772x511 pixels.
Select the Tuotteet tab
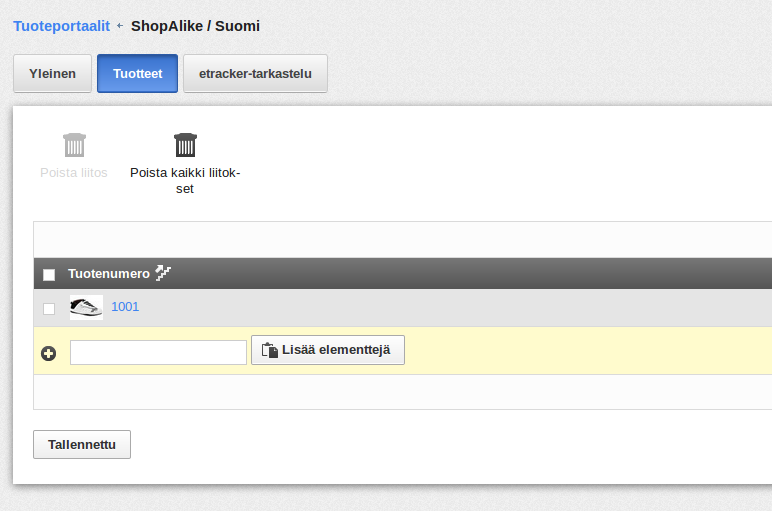pyautogui.click(x=137, y=73)
